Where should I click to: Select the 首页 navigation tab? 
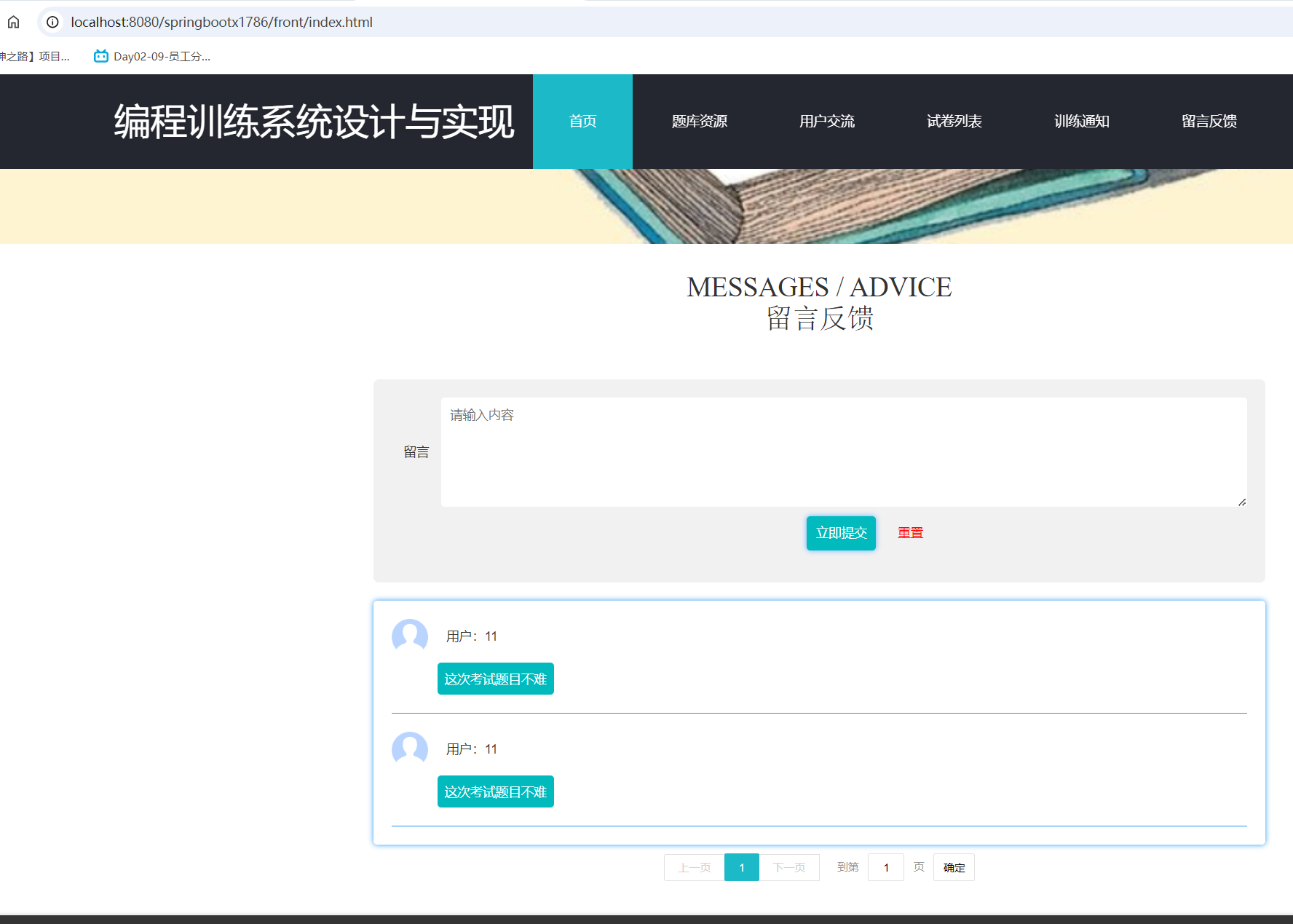(x=582, y=122)
